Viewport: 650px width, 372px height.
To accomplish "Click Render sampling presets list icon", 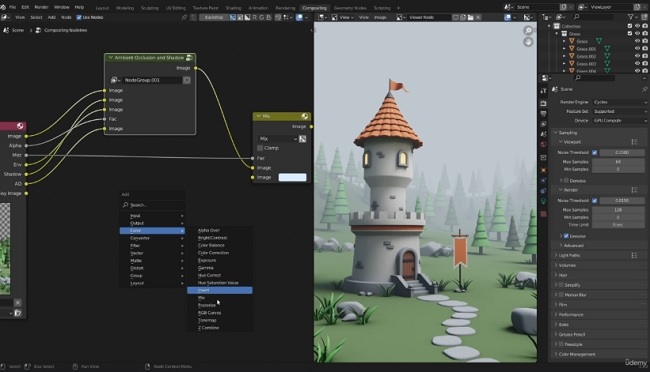I will tap(634, 190).
